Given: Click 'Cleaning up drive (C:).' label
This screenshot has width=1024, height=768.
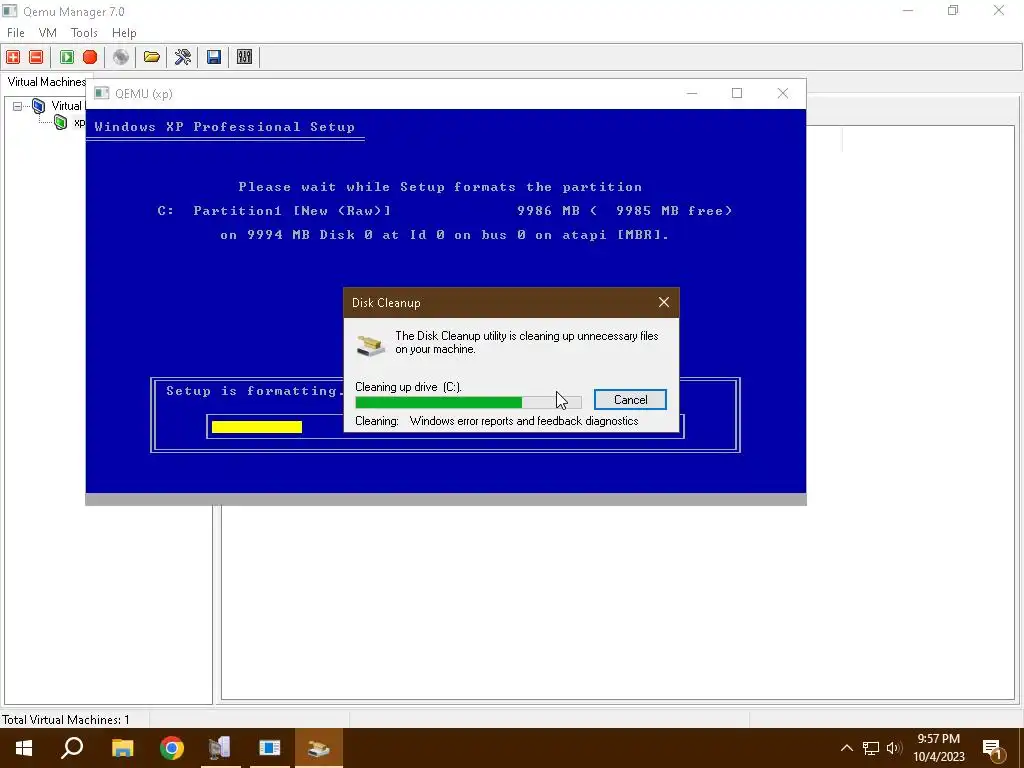Looking at the screenshot, I should click(408, 387).
